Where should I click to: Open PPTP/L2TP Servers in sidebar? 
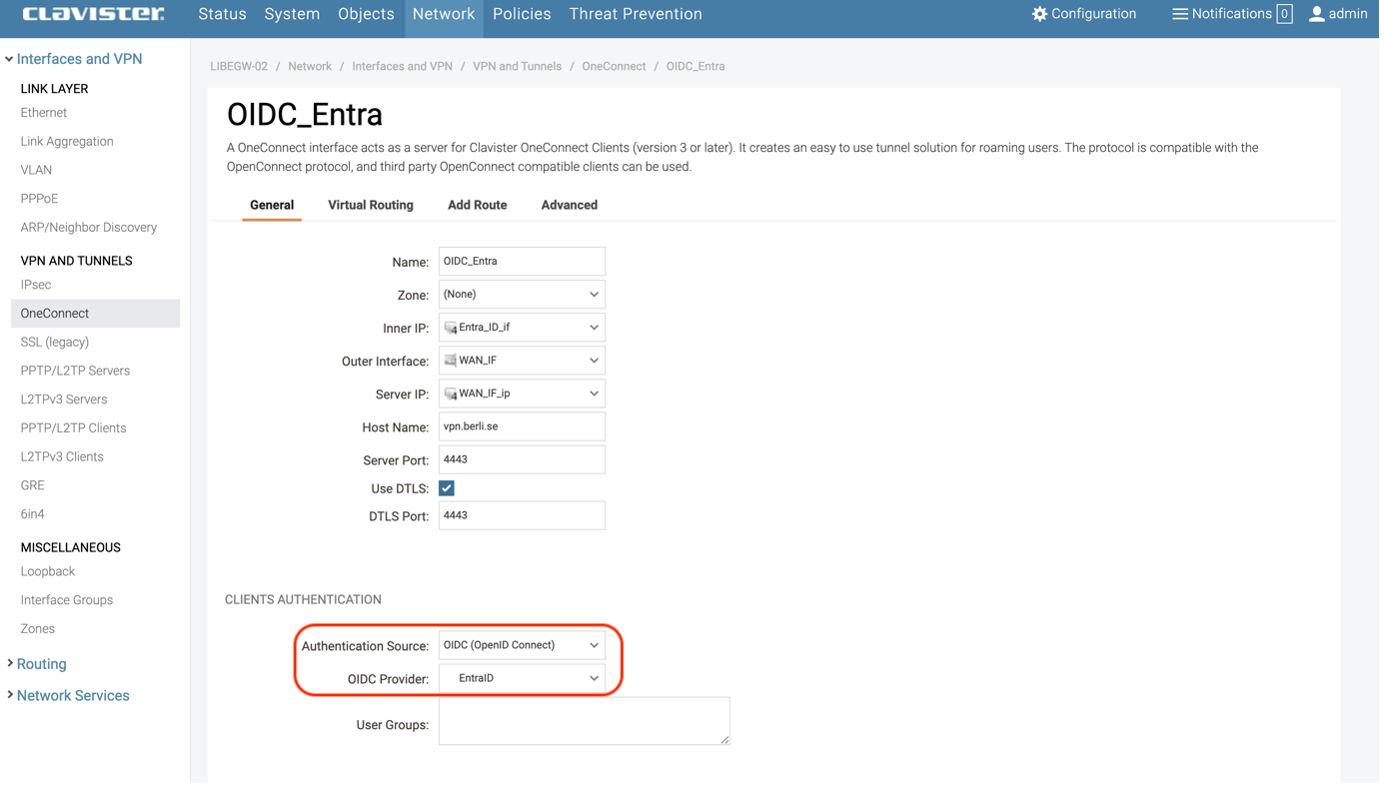tap(75, 371)
